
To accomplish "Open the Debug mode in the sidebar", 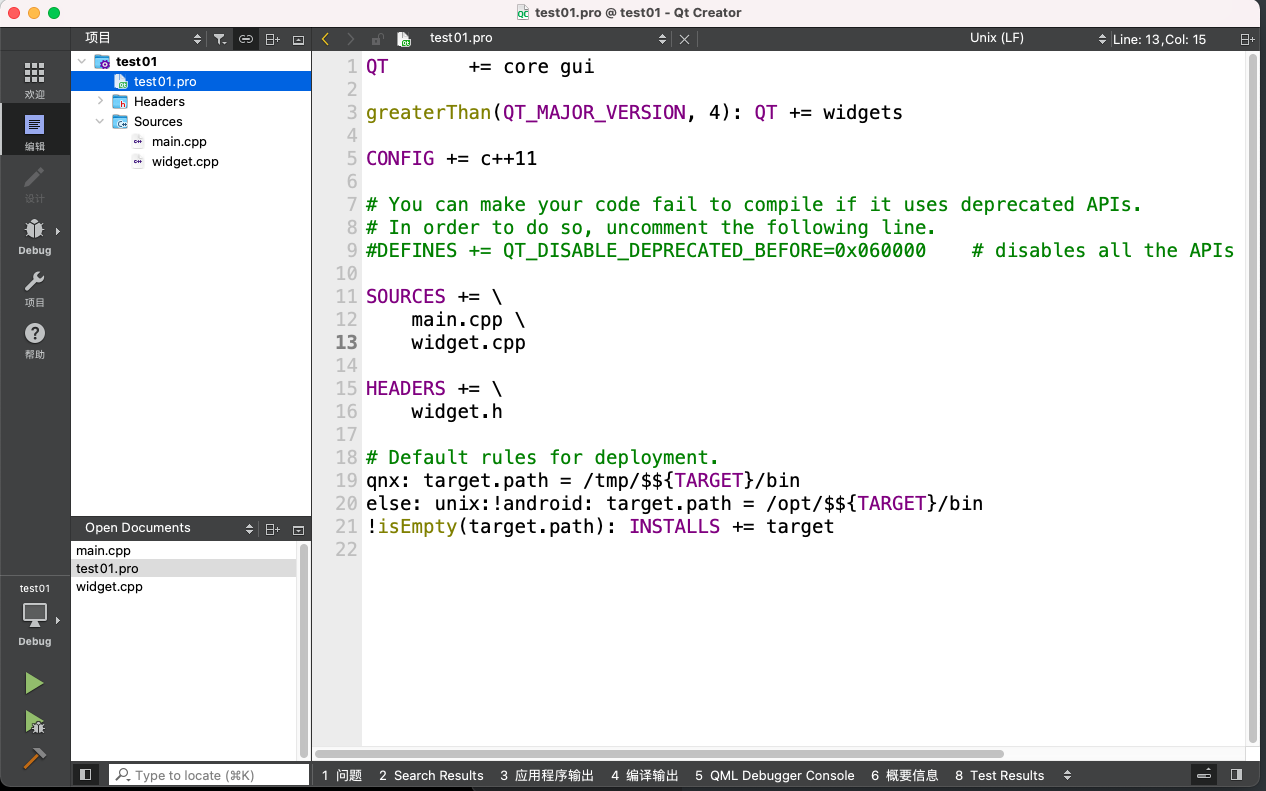I will coord(35,236).
